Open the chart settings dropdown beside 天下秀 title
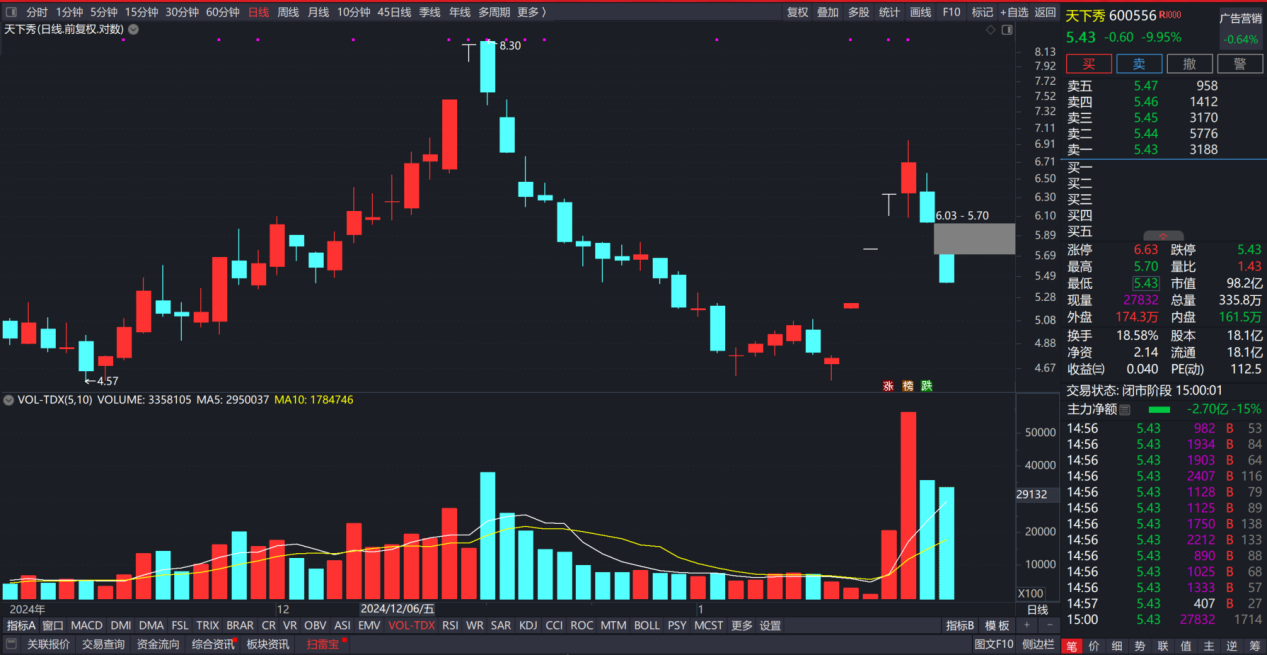Viewport: 1267px width, 655px height. (x=133, y=29)
